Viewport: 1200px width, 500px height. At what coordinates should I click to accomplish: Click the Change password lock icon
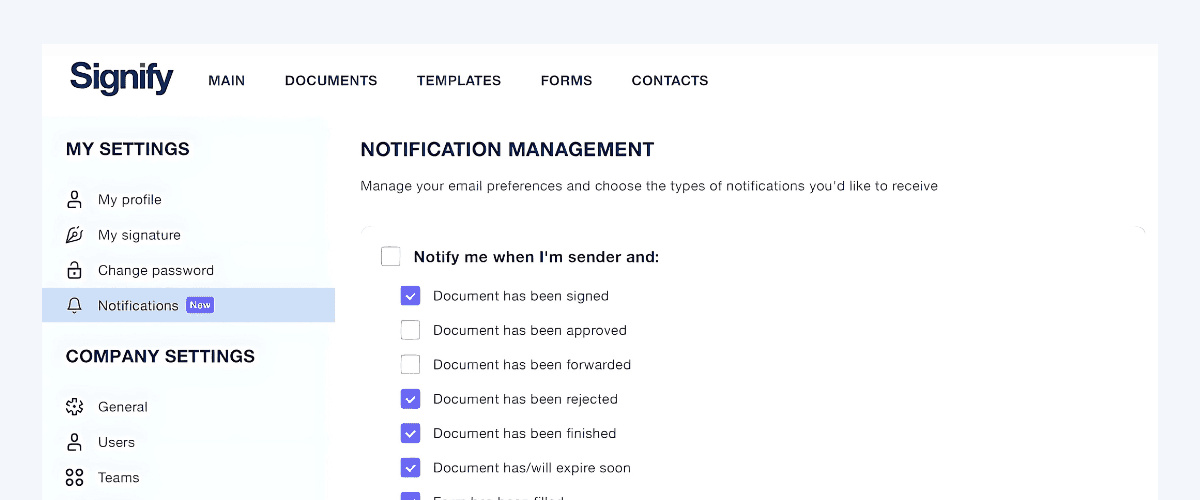pyautogui.click(x=74, y=270)
